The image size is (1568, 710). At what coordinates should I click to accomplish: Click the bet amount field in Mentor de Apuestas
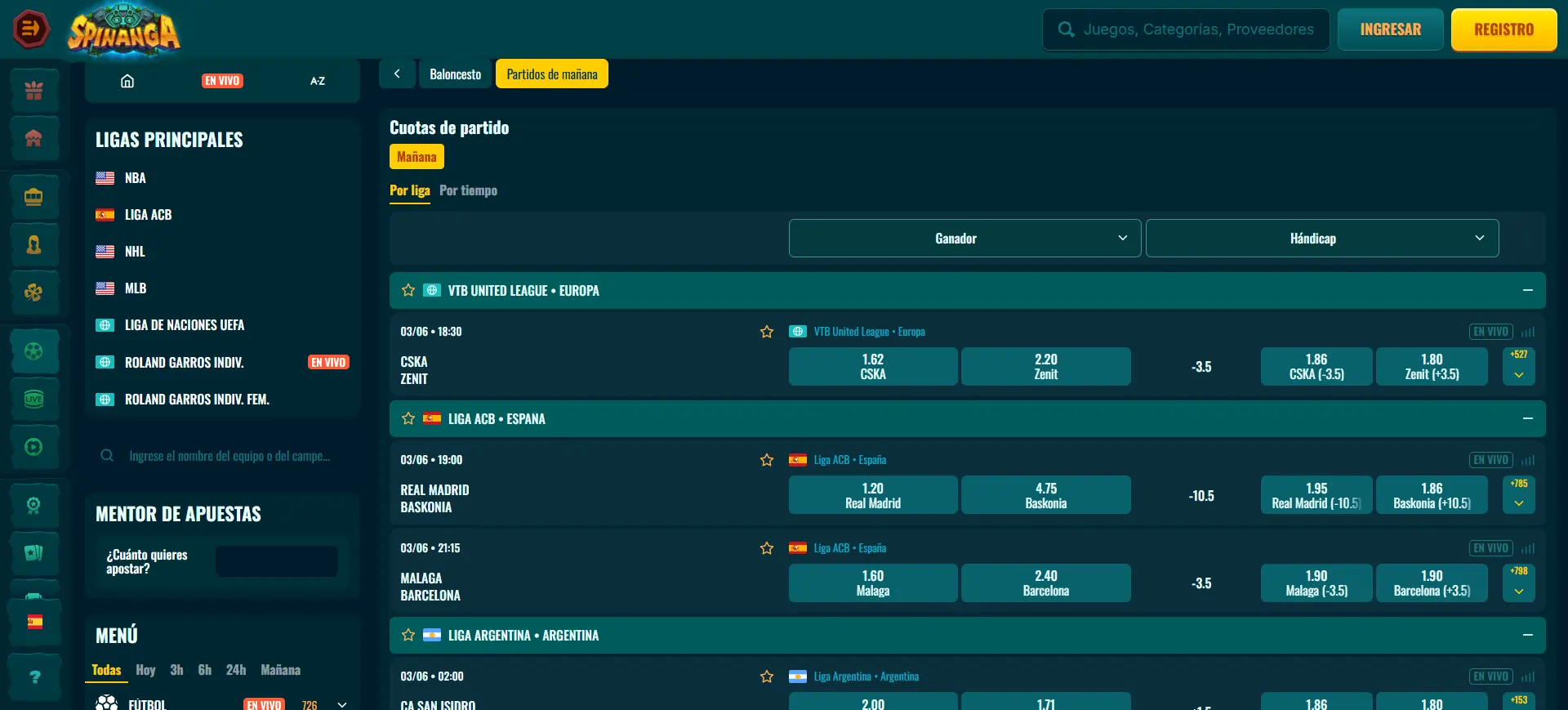(277, 561)
